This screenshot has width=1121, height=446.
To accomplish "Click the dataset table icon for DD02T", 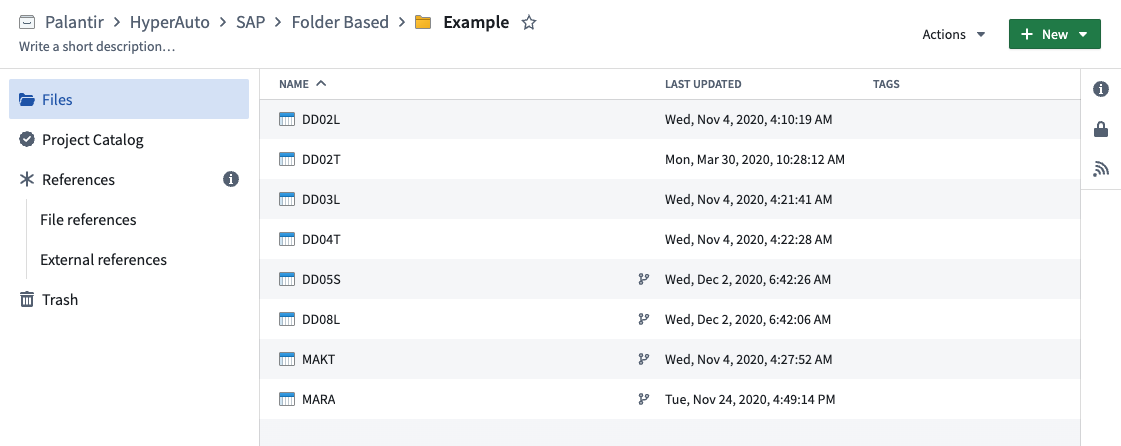I will [287, 159].
